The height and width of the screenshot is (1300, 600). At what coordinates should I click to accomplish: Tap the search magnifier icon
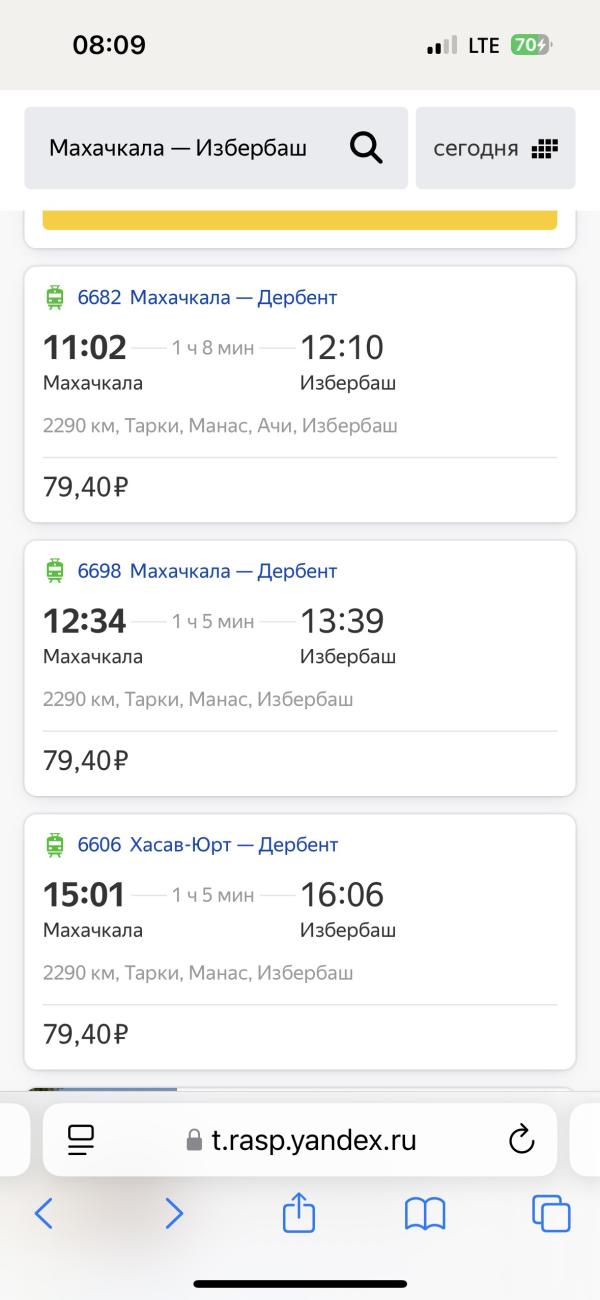pyautogui.click(x=366, y=149)
